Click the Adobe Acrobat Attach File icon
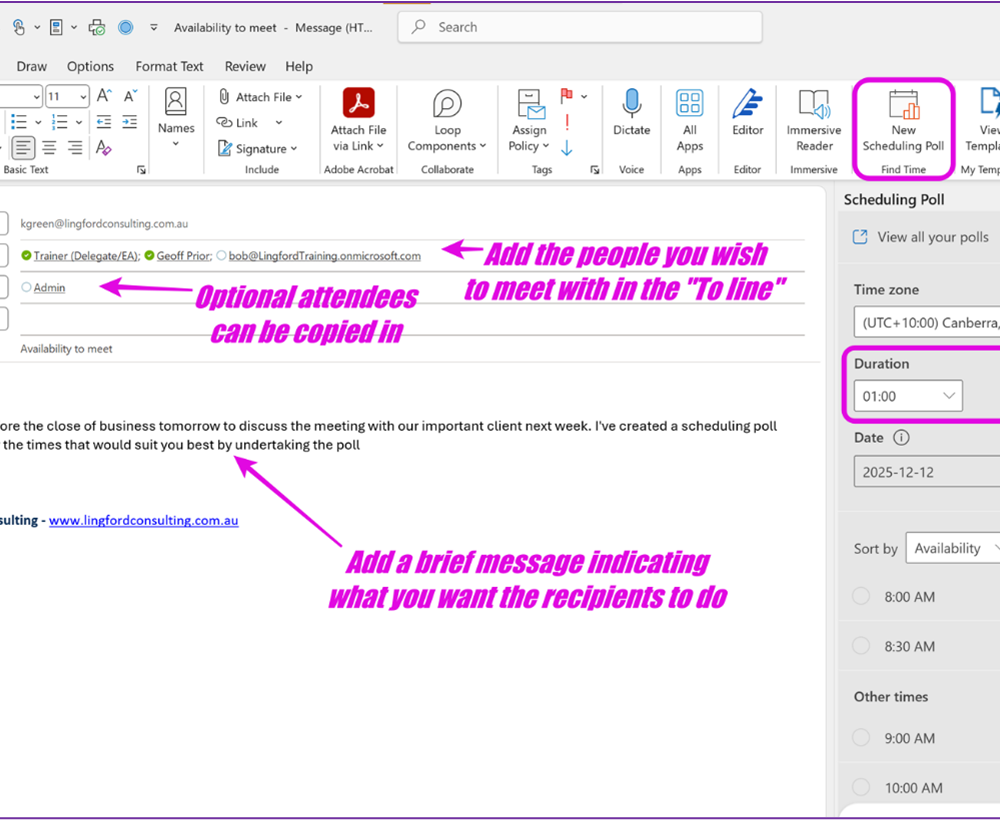The width and height of the screenshot is (1000, 820). 358,104
